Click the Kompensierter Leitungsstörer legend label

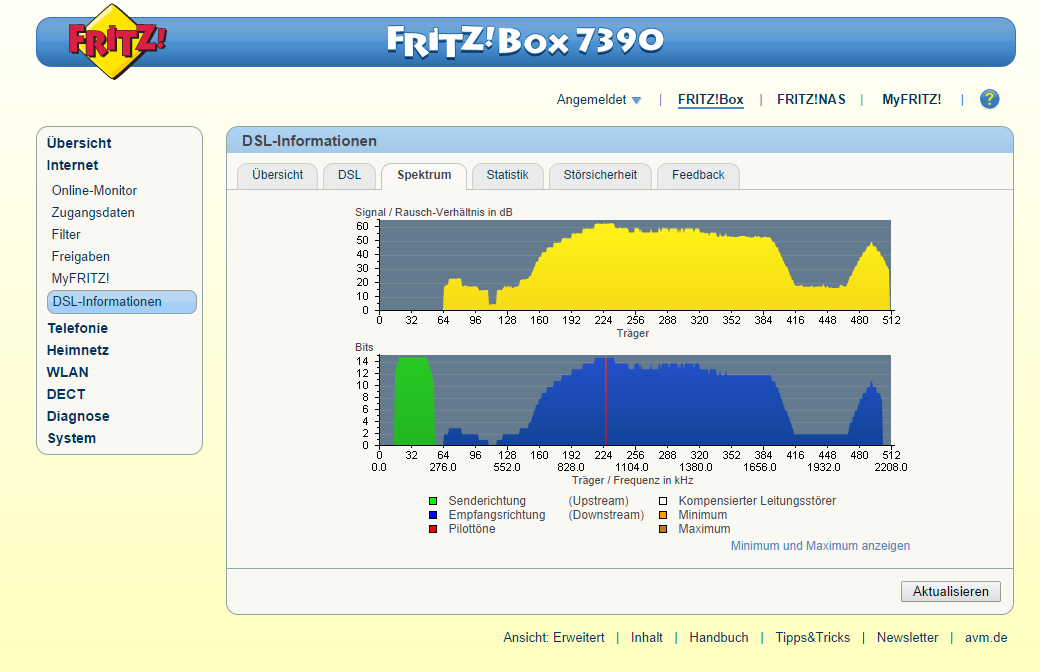click(x=757, y=501)
